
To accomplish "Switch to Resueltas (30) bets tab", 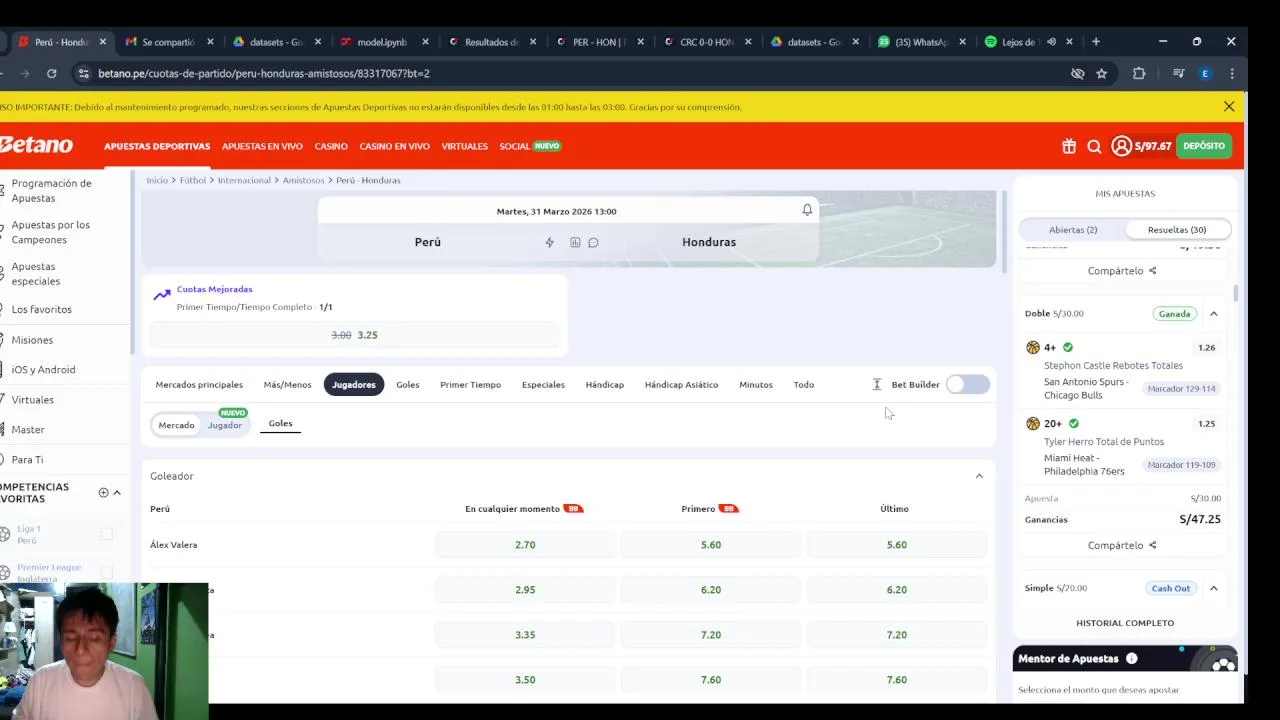I will click(x=1177, y=230).
